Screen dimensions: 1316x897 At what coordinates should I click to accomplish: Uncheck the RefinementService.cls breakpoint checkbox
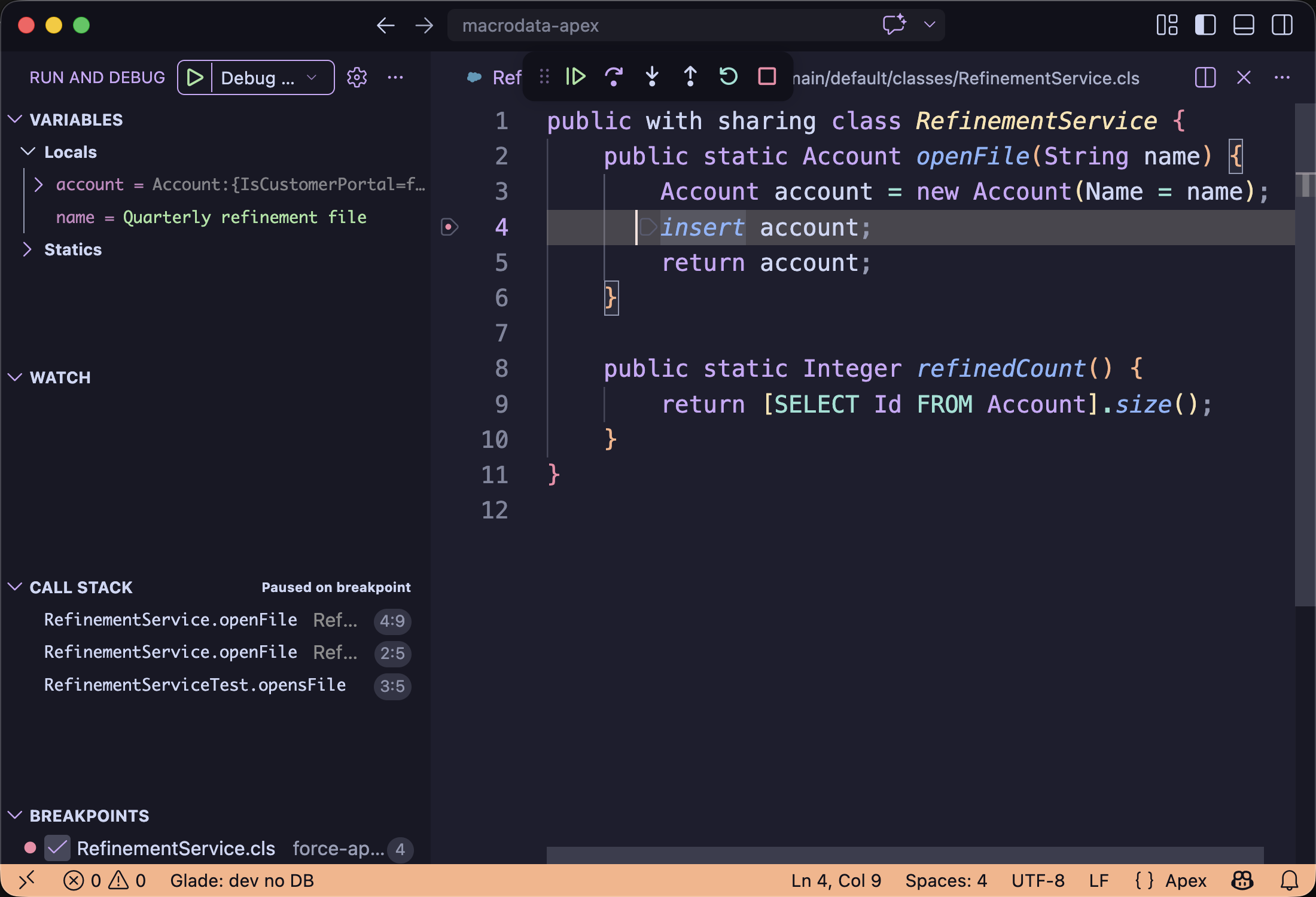(58, 848)
